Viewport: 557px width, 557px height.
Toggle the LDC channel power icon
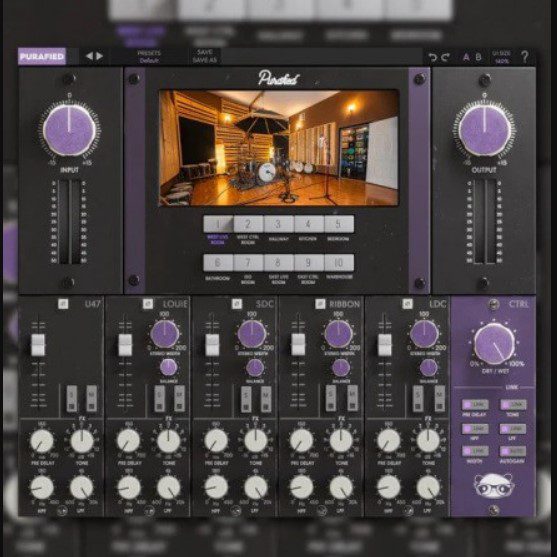click(407, 304)
